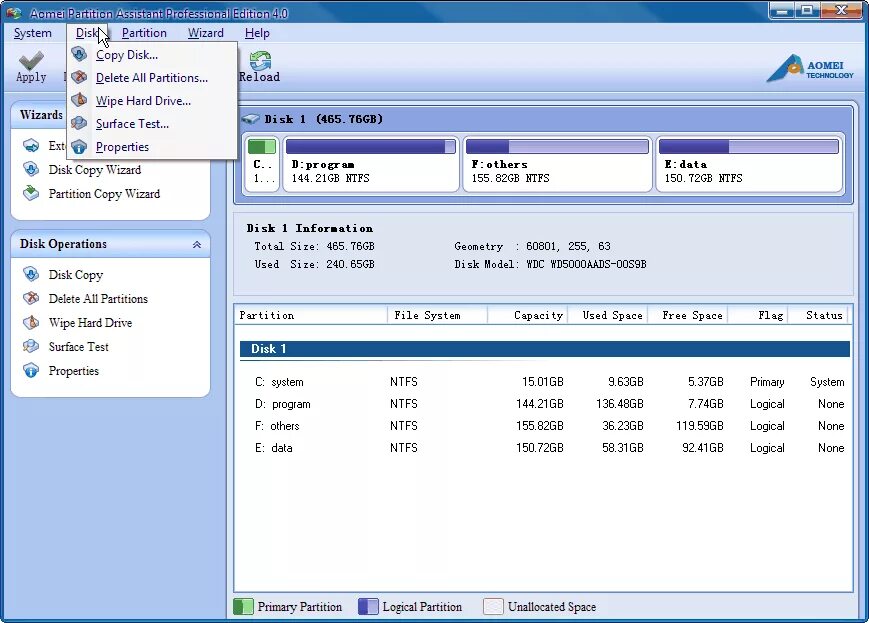Click Copy Disk icon in Disk menu
Viewport: 869px width, 623px height.
[x=79, y=54]
